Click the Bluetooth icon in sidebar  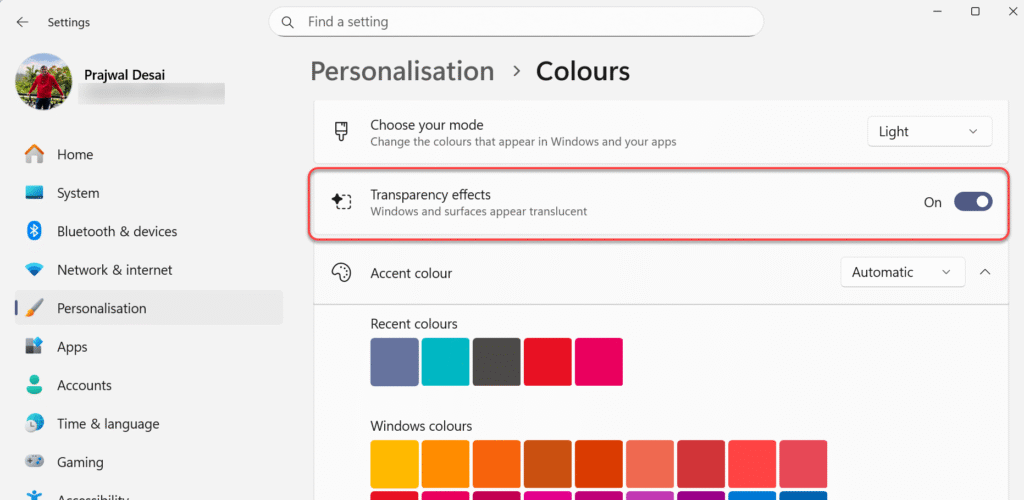(x=35, y=231)
